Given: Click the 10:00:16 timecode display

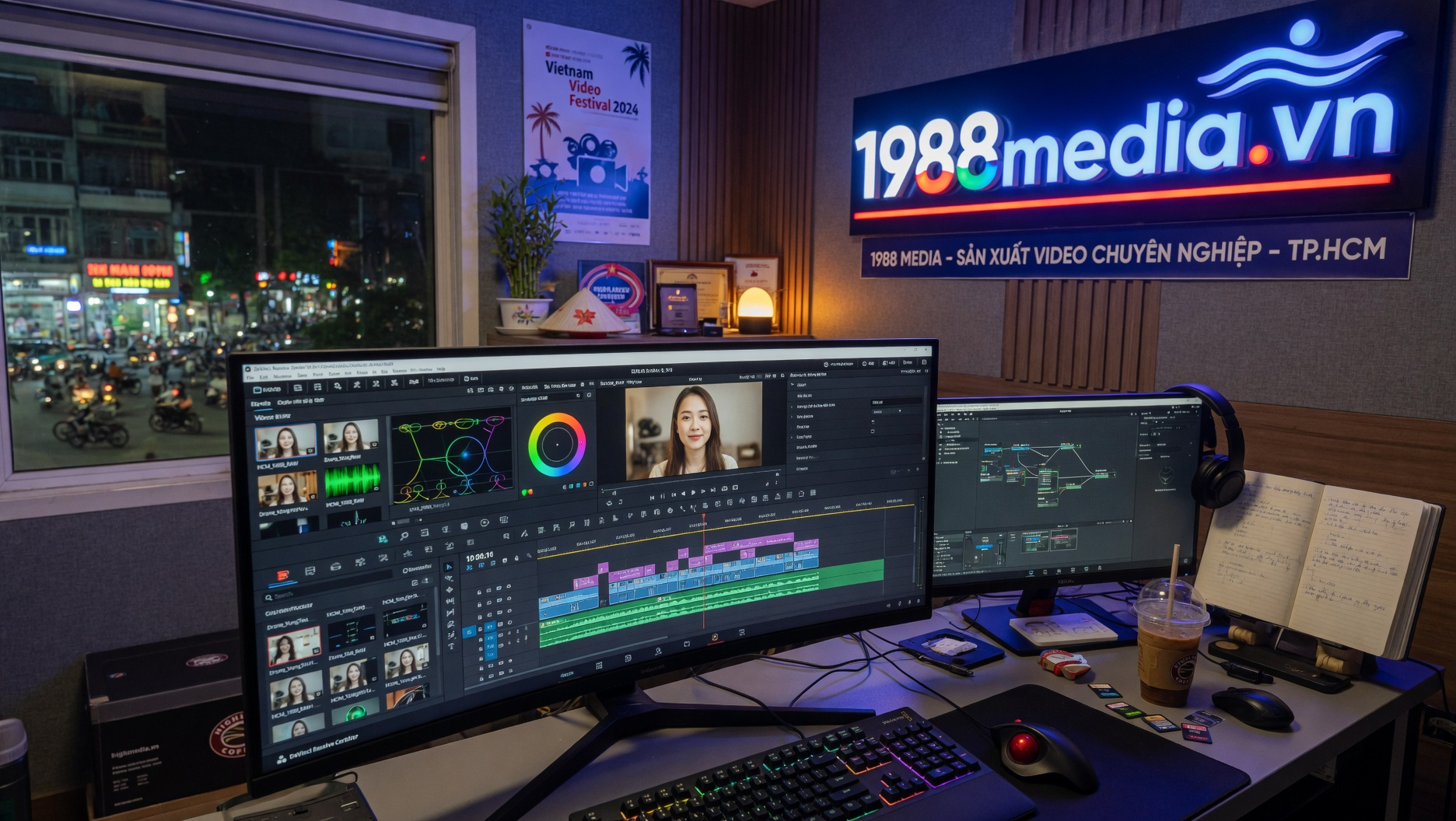Looking at the screenshot, I should coord(480,557).
